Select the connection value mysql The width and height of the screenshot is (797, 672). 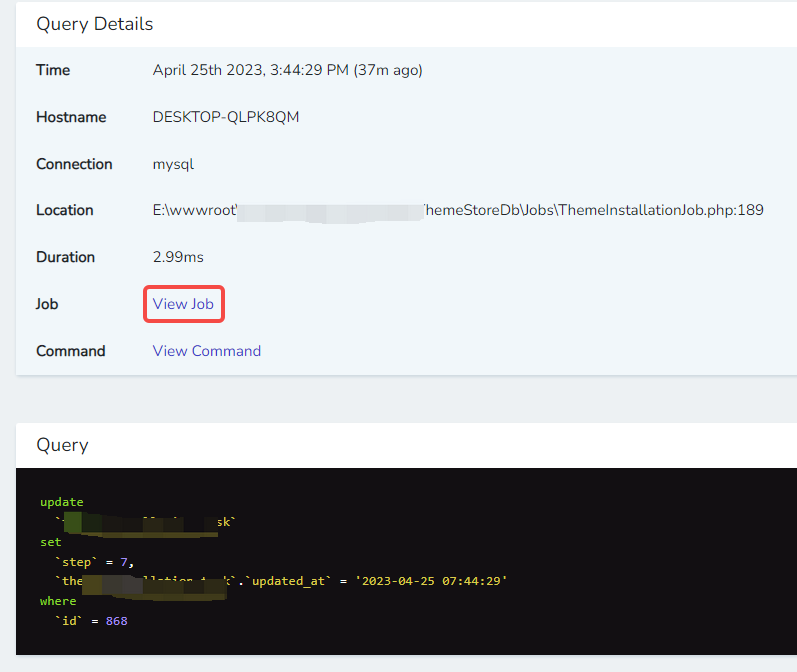pyautogui.click(x=173, y=164)
